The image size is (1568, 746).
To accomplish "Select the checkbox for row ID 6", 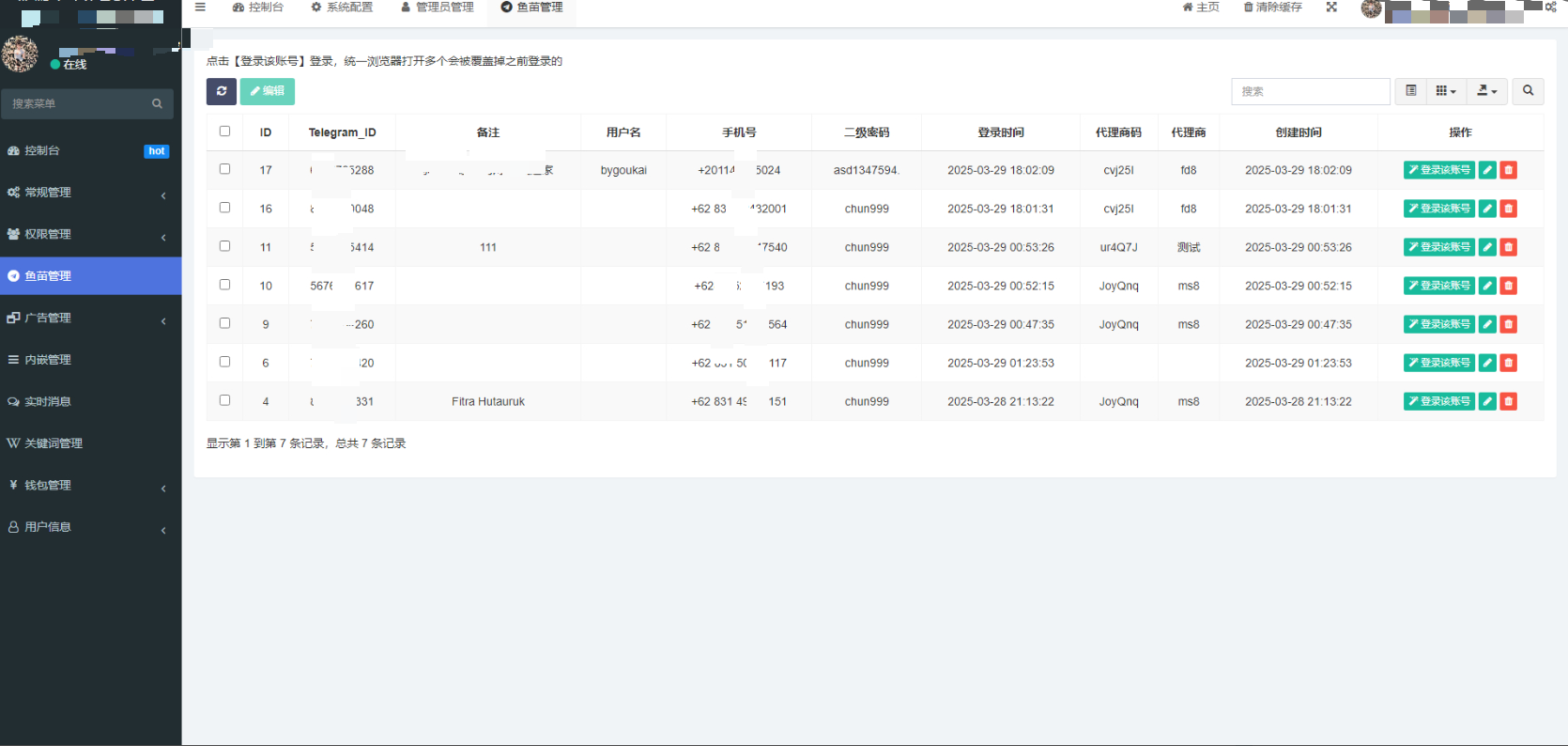I will [x=224, y=362].
